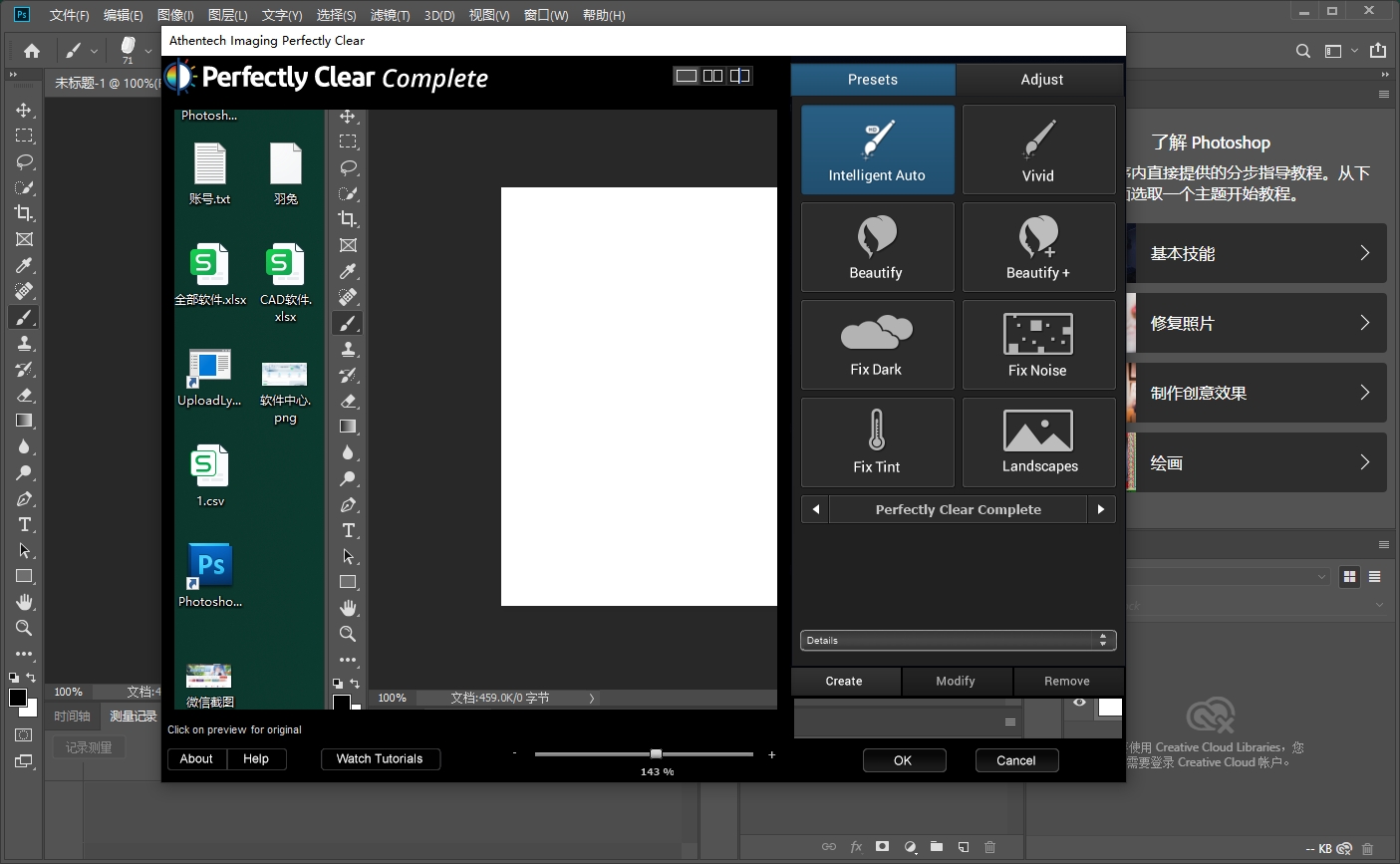Choose the Landscapes preset
Image resolution: width=1400 pixels, height=864 pixels.
coord(1038,442)
